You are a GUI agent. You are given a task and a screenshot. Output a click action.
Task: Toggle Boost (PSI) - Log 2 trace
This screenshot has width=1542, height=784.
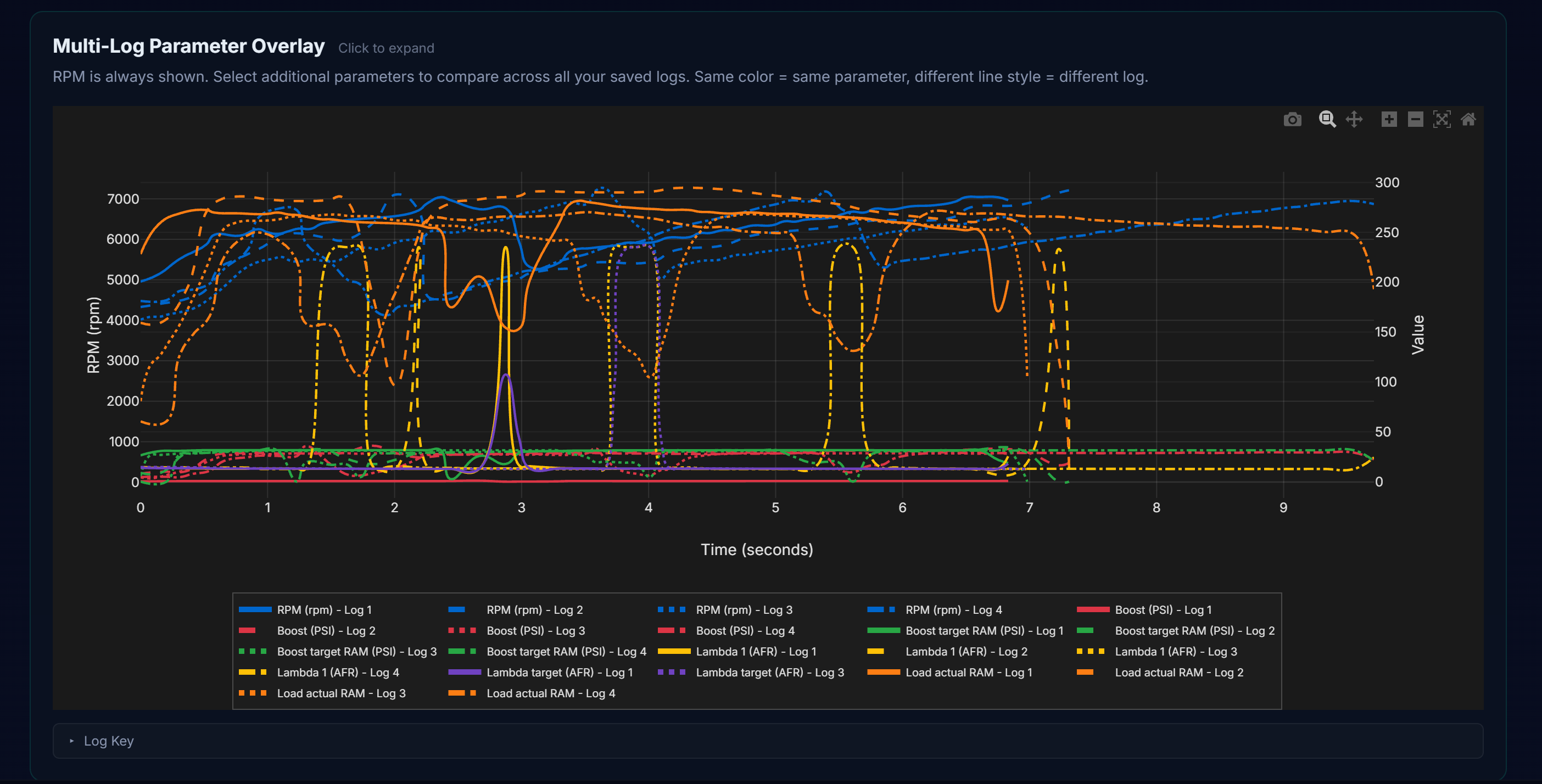click(x=307, y=631)
